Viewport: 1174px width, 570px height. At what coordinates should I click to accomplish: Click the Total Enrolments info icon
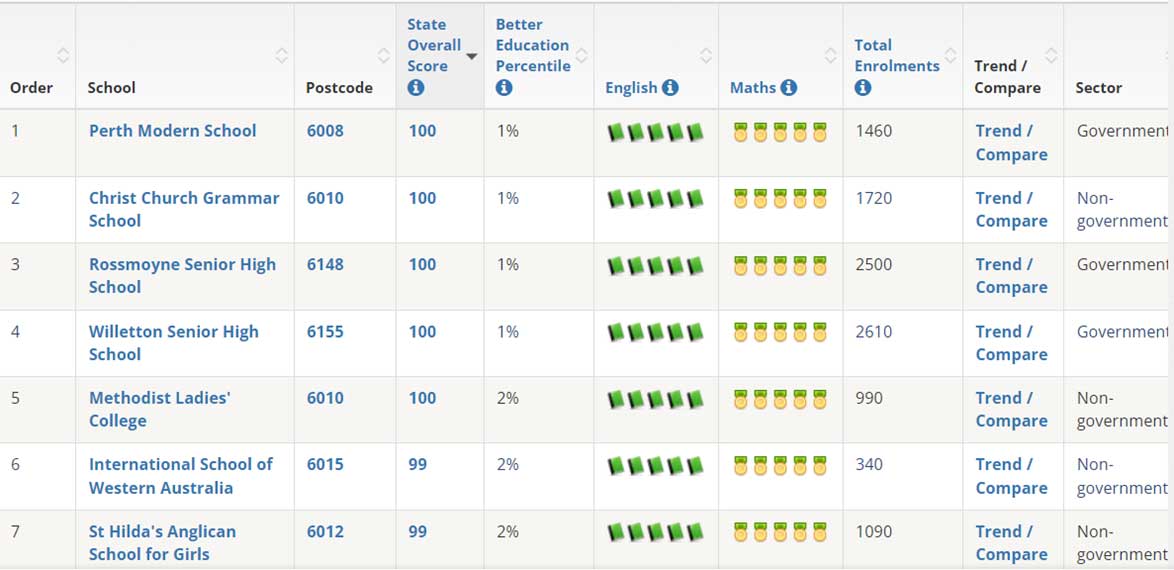tap(863, 88)
